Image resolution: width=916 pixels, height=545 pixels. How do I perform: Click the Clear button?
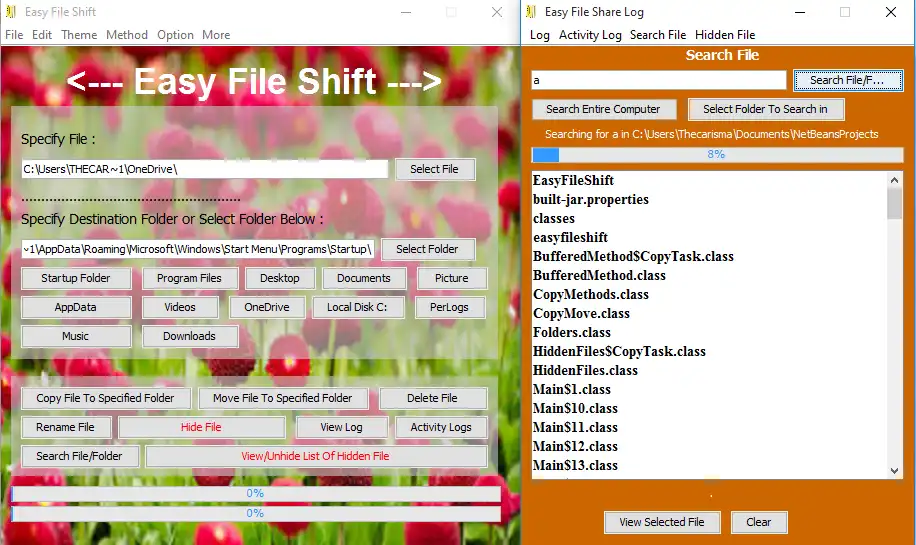[759, 522]
